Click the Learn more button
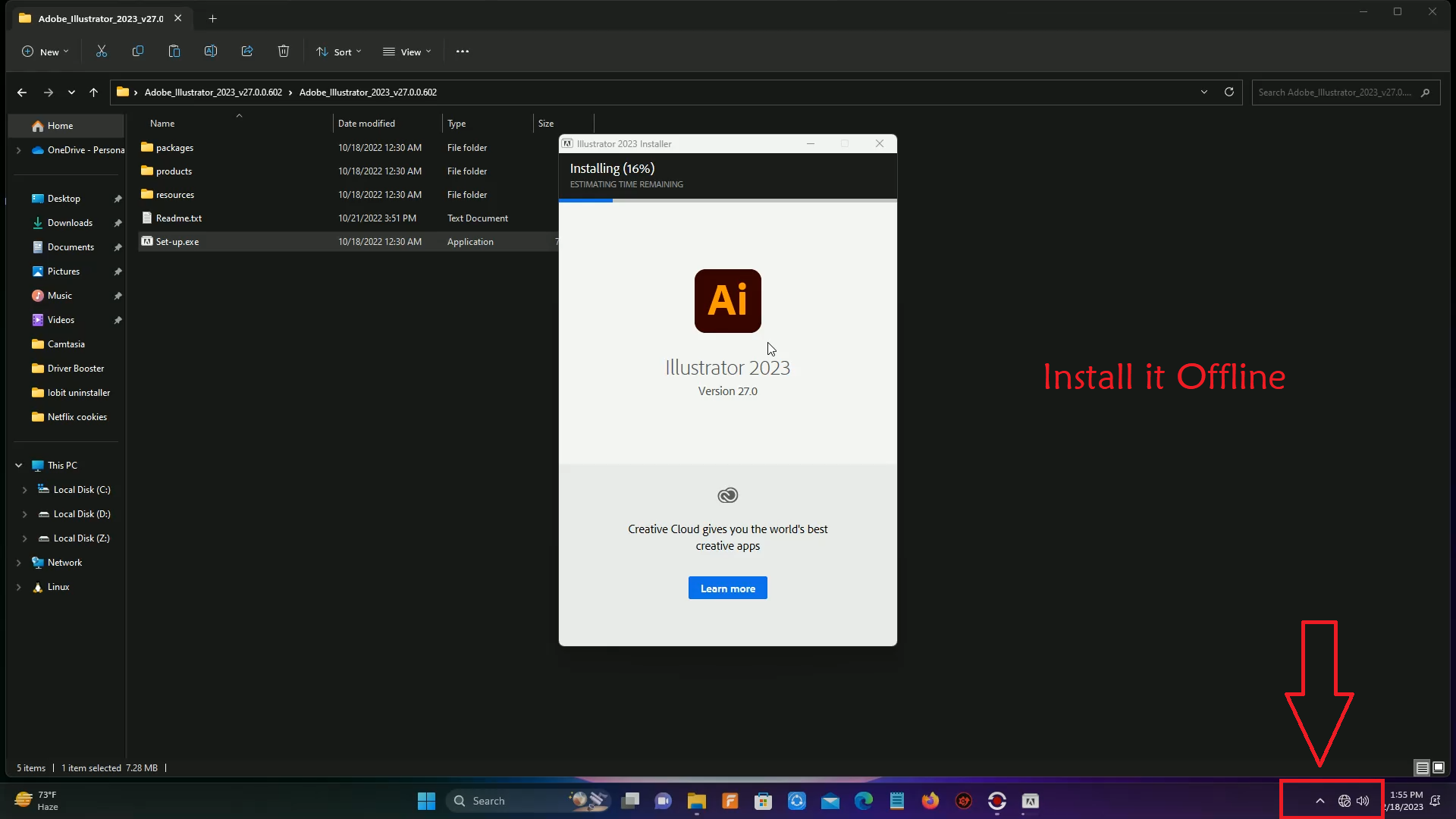Screen dimensions: 1456x819 point(728,588)
